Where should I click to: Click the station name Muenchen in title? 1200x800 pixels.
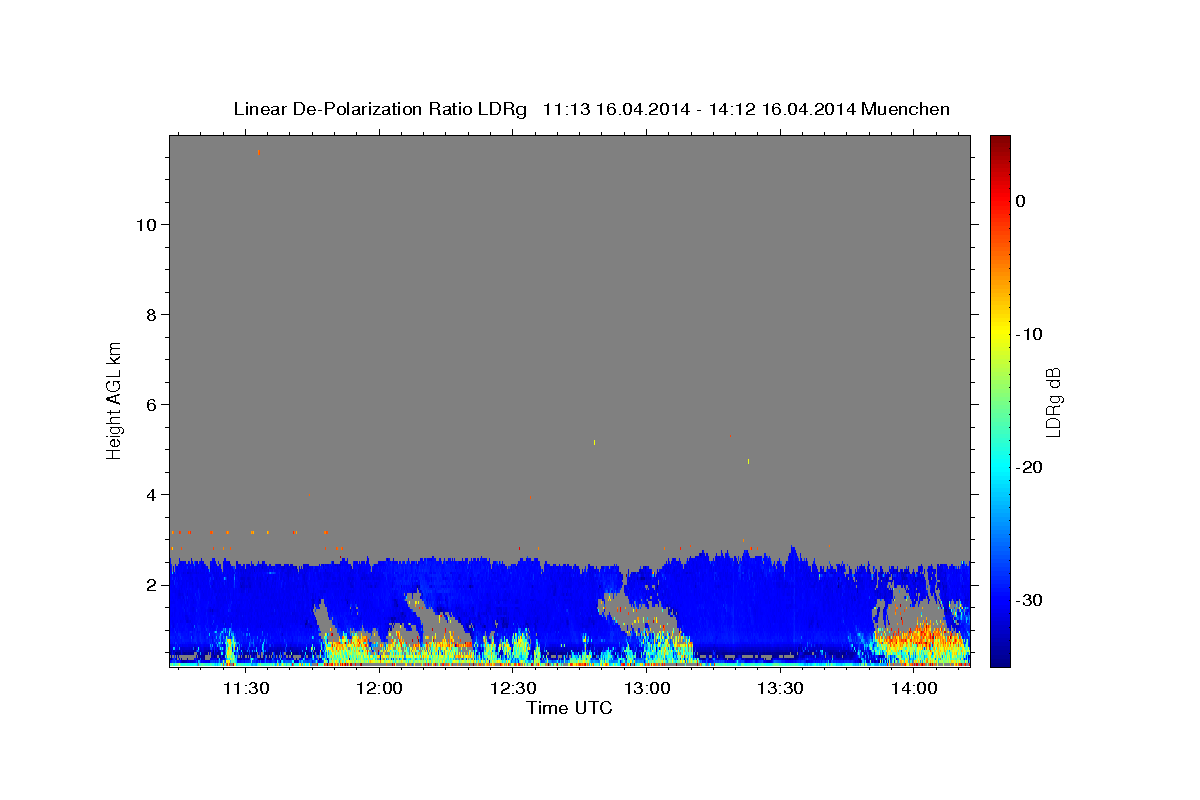[x=908, y=109]
